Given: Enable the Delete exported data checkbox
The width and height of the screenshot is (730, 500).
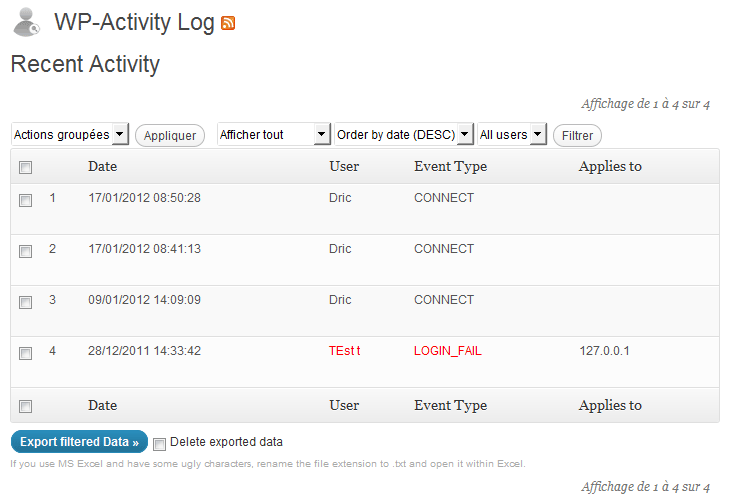Looking at the screenshot, I should click(x=159, y=444).
